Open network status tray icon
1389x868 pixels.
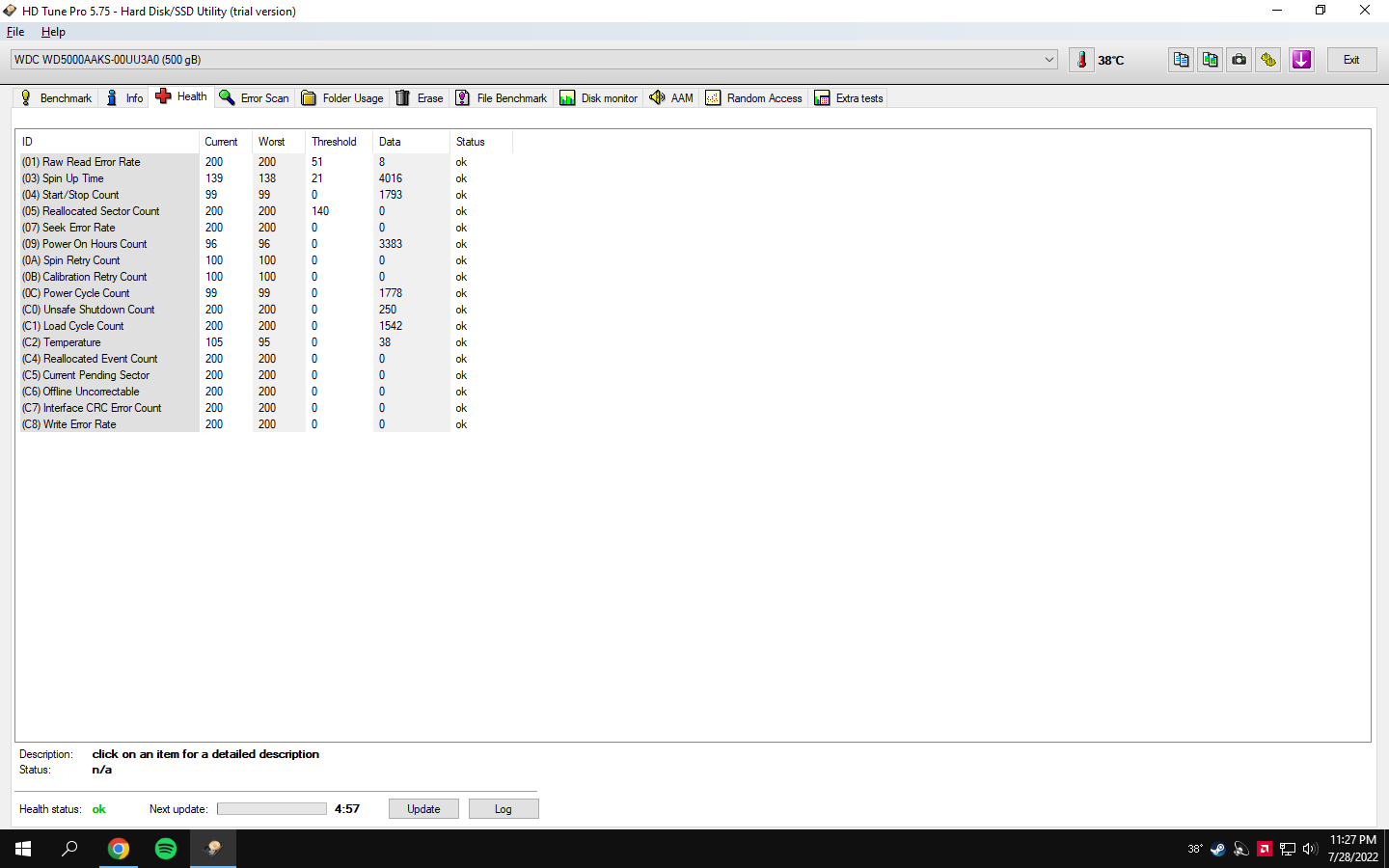pyautogui.click(x=1288, y=849)
